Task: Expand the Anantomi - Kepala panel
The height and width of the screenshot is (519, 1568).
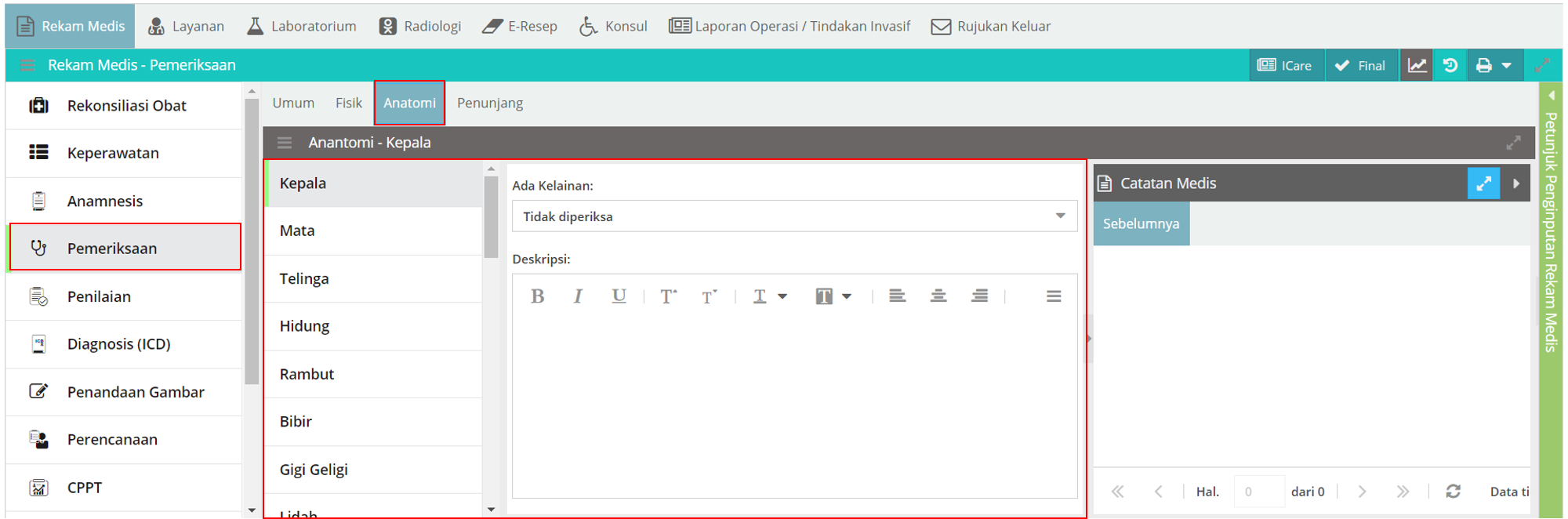Action: tap(1513, 143)
